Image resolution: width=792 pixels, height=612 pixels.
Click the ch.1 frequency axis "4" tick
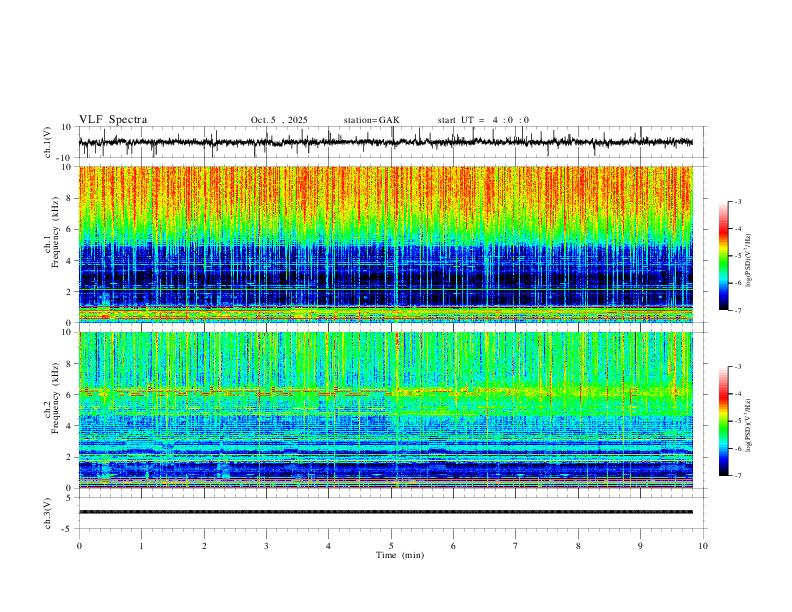[x=70, y=261]
